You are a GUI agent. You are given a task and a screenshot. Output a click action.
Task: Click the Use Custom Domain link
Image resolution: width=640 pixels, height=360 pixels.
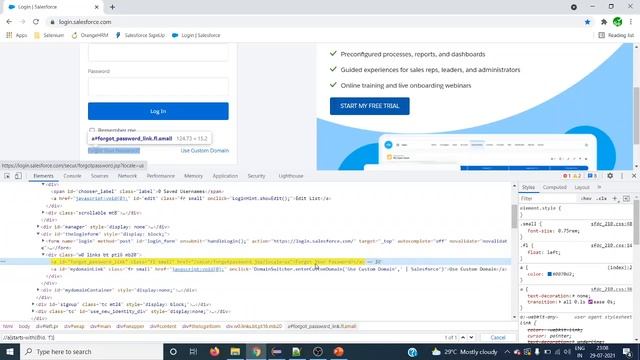coord(204,151)
